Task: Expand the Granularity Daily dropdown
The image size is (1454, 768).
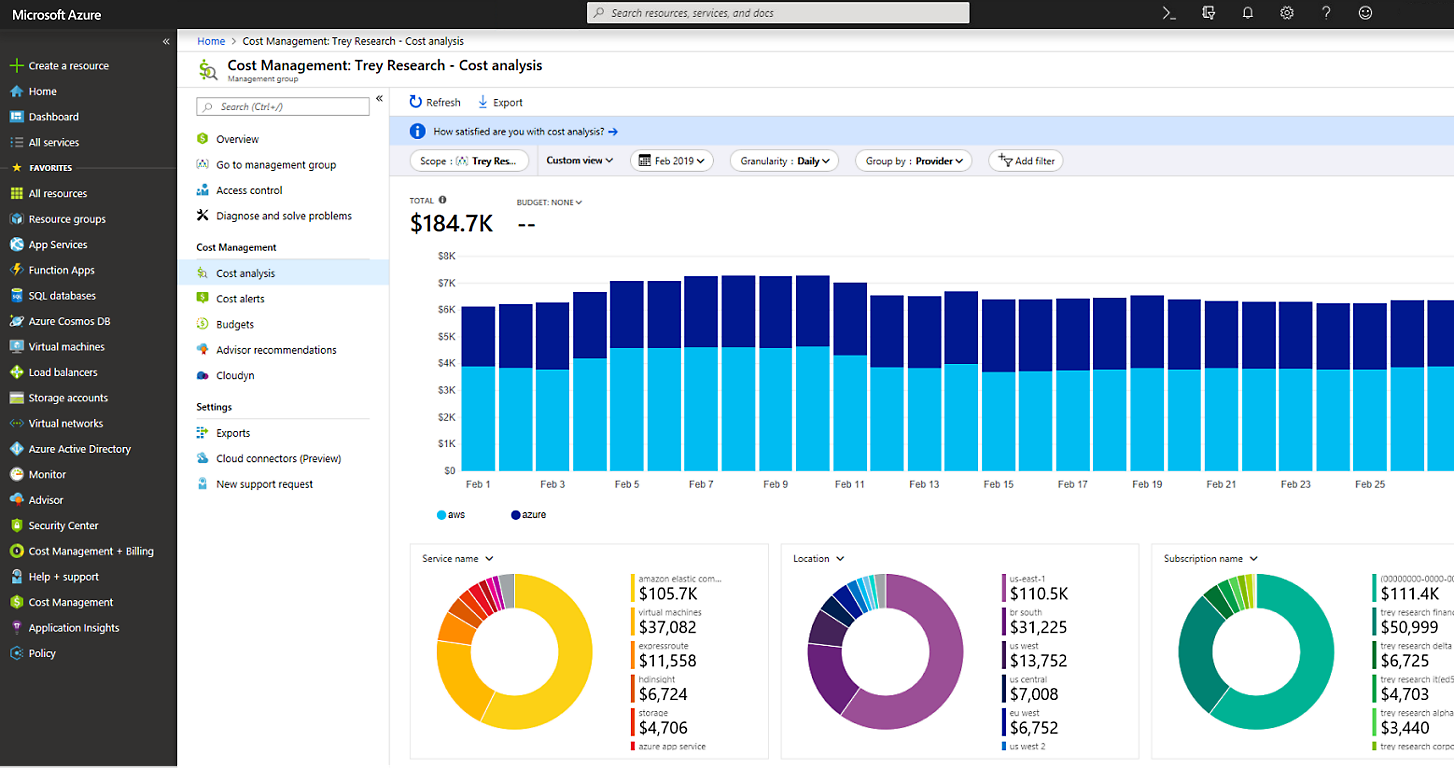Action: [784, 161]
